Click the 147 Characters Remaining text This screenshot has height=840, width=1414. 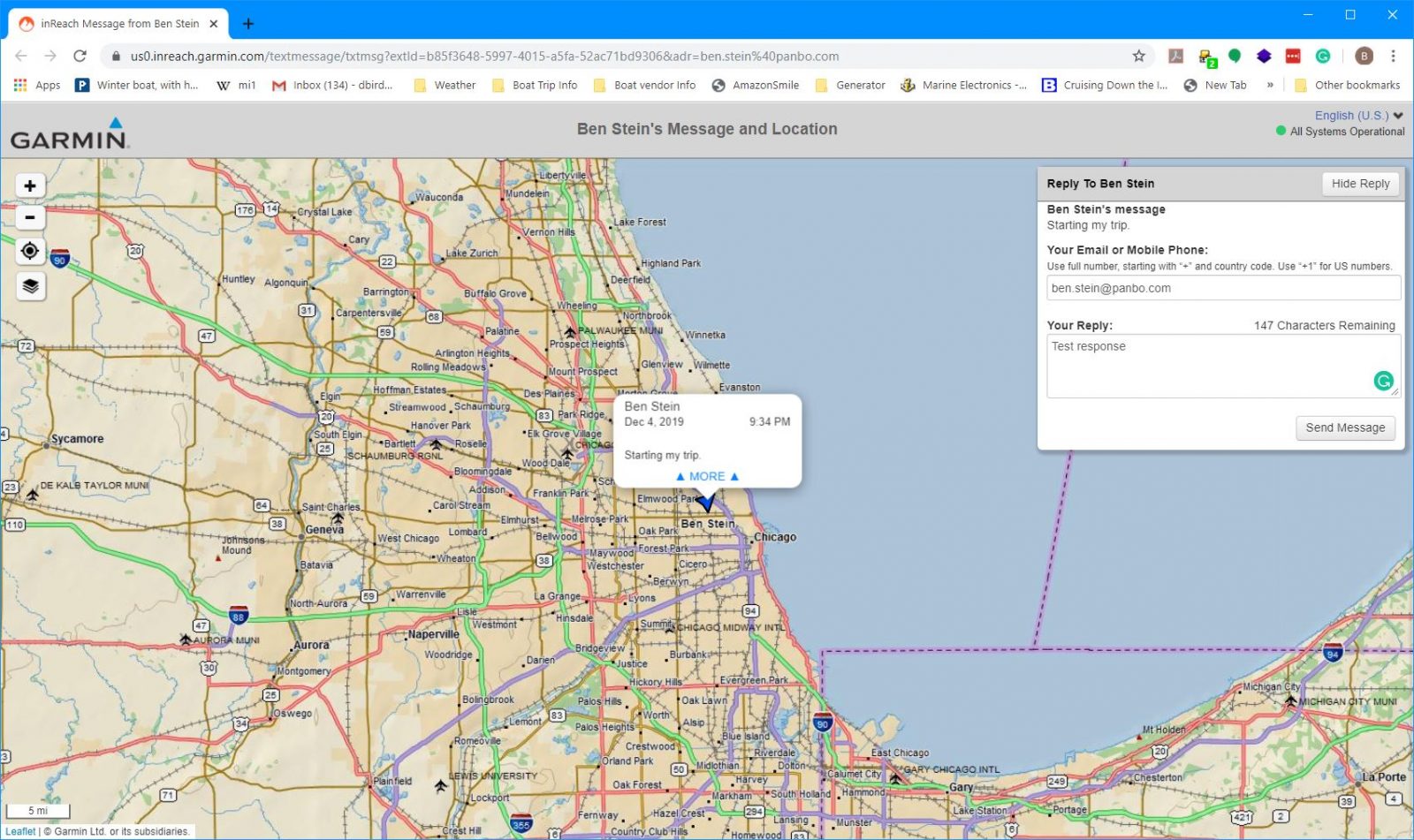pos(1324,325)
